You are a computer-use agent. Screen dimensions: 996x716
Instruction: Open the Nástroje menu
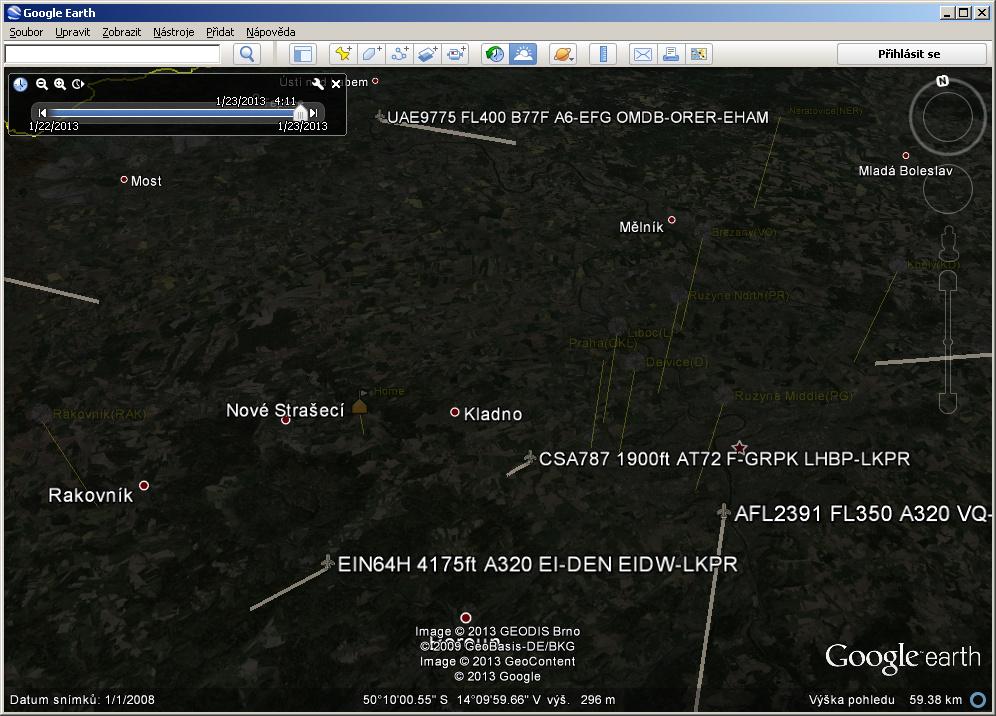pyautogui.click(x=173, y=32)
